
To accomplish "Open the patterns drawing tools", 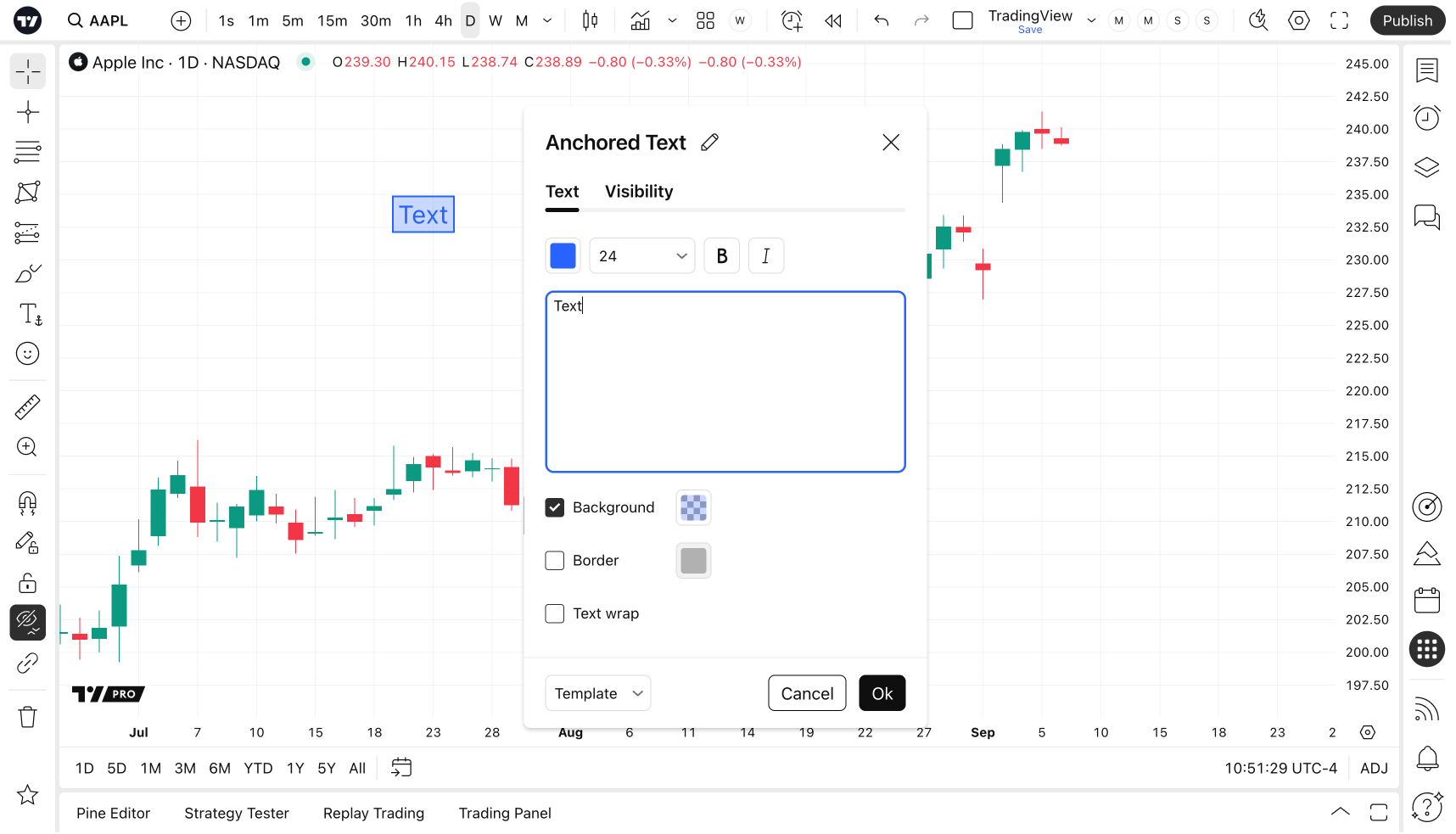I will click(x=28, y=193).
